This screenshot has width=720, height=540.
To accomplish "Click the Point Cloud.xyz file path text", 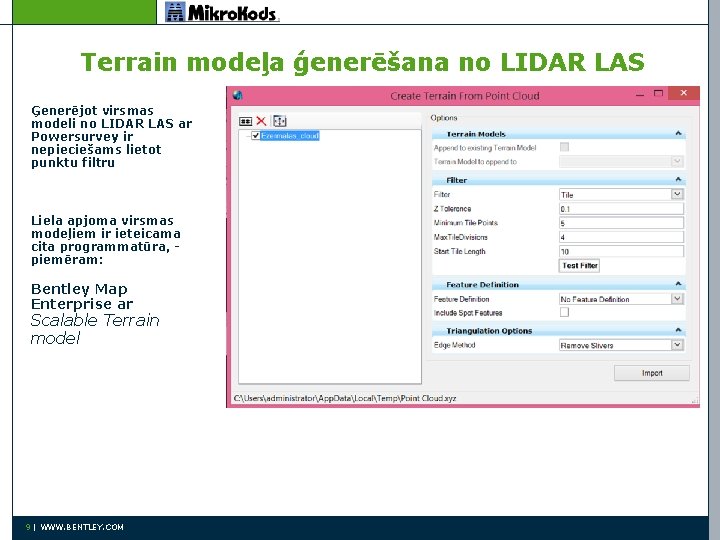I will [x=345, y=398].
